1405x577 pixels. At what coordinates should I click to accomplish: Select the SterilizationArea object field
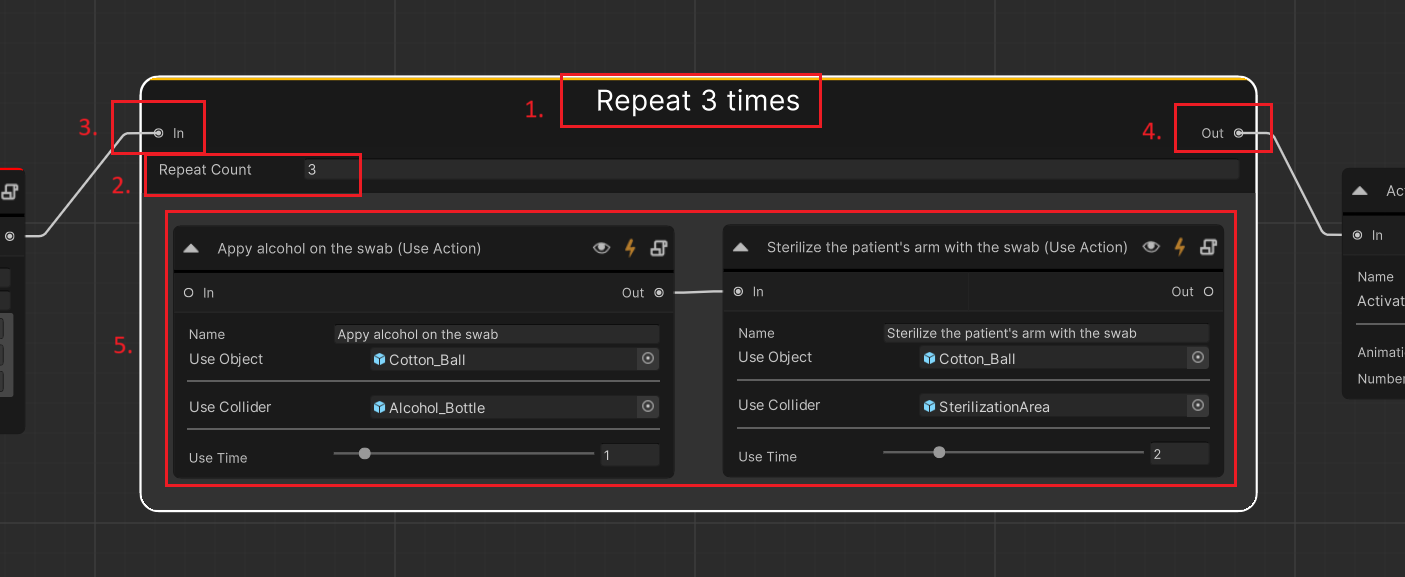point(1054,406)
